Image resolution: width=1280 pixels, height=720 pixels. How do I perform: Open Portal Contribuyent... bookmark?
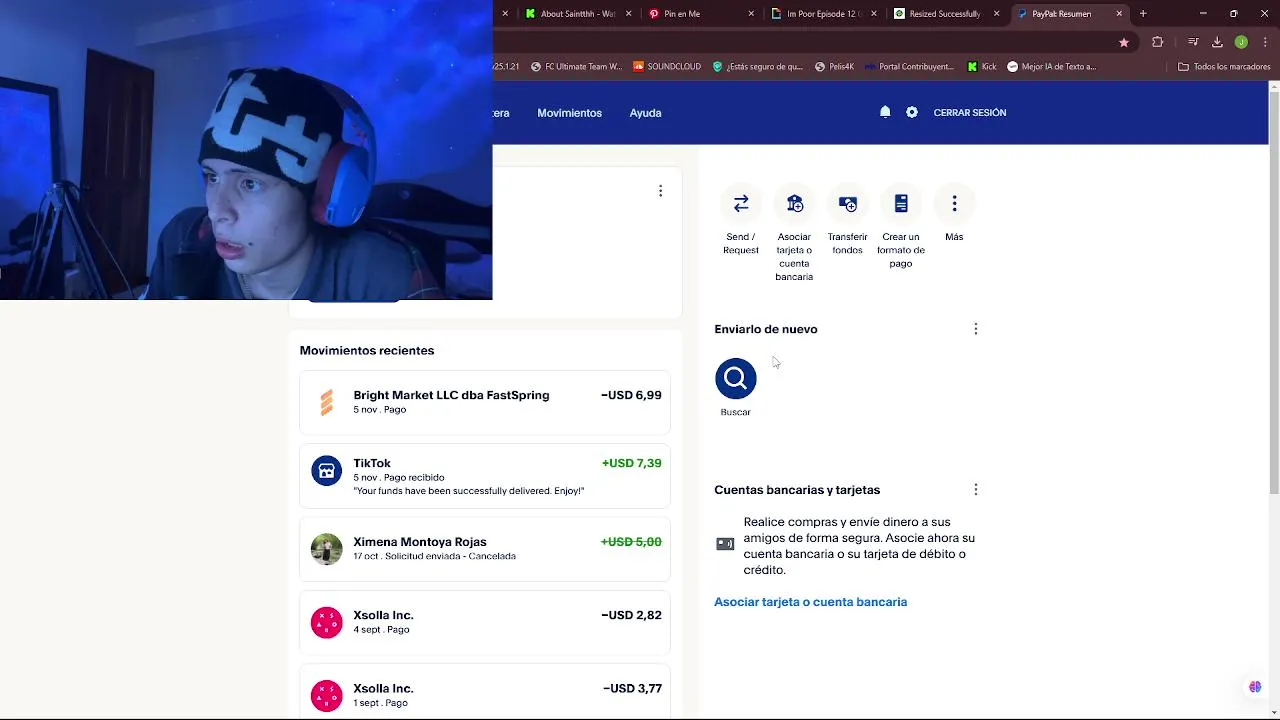pyautogui.click(x=909, y=67)
